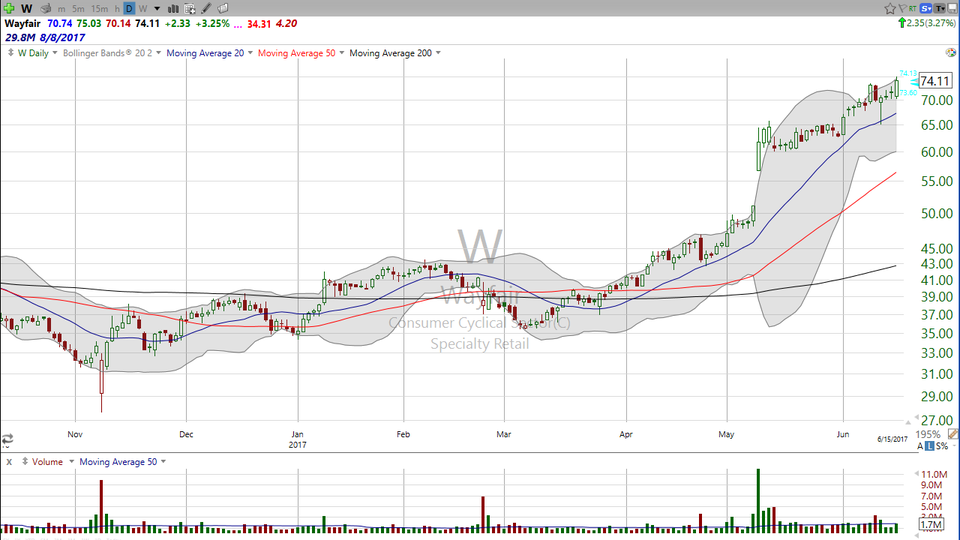
Task: Open the T dropdown button
Action: point(940,8)
